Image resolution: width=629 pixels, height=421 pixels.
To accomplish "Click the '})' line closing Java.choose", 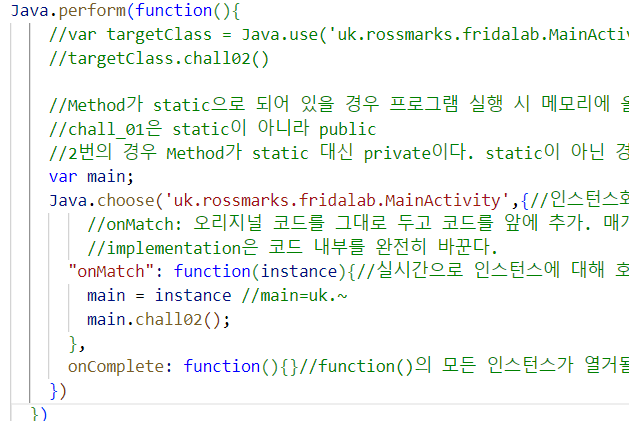I will pos(58,391).
